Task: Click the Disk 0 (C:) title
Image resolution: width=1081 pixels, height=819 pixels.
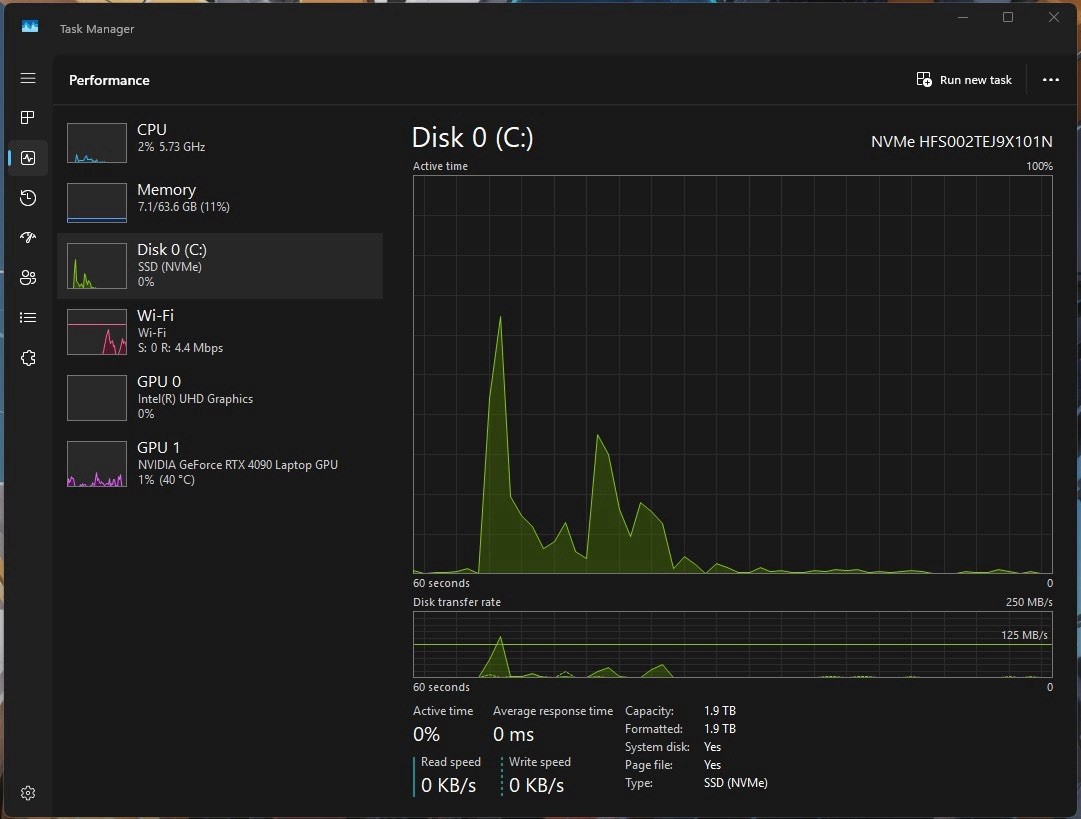Action: (x=472, y=138)
